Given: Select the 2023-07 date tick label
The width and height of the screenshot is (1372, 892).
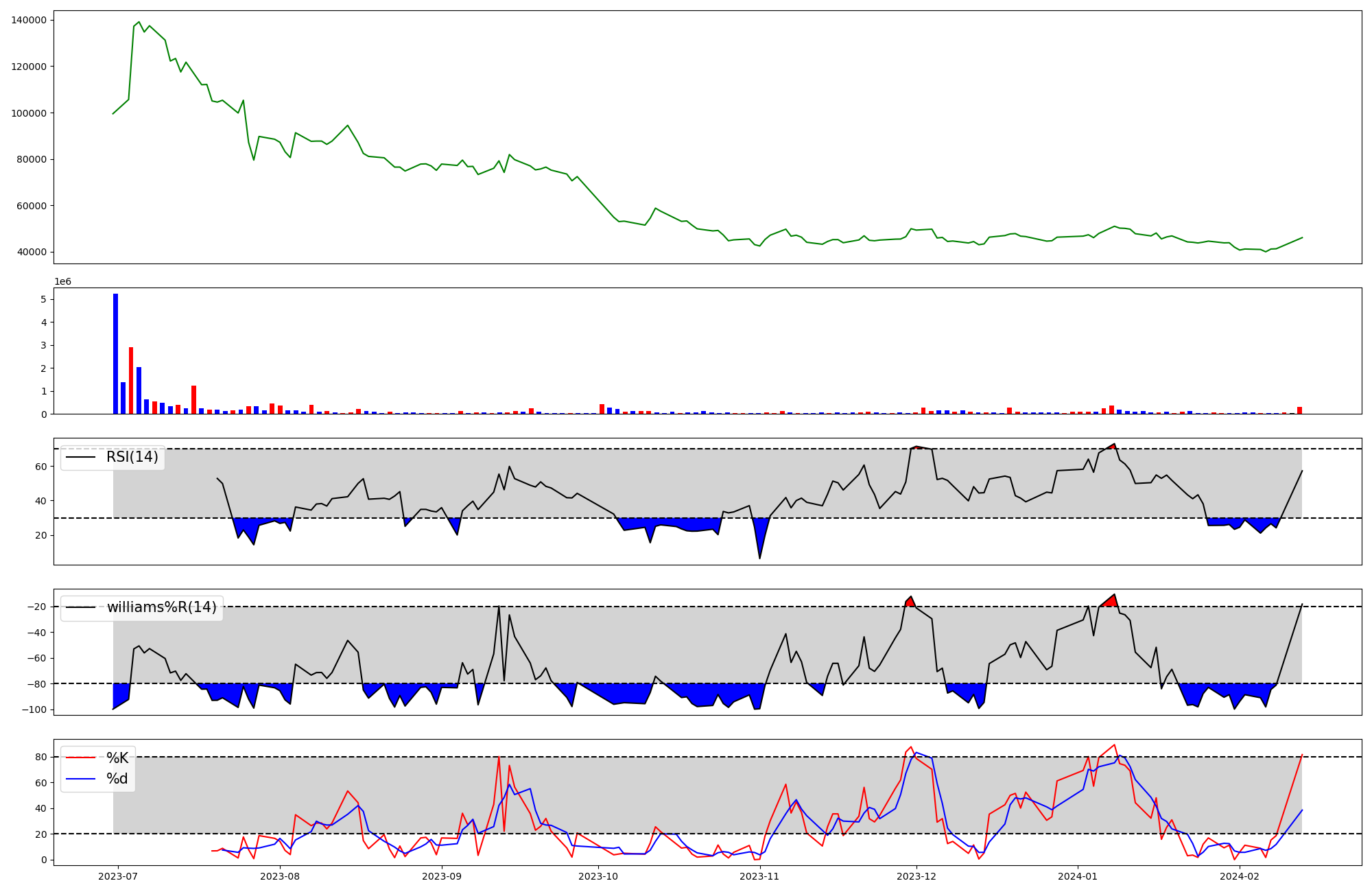Looking at the screenshot, I should click(118, 876).
